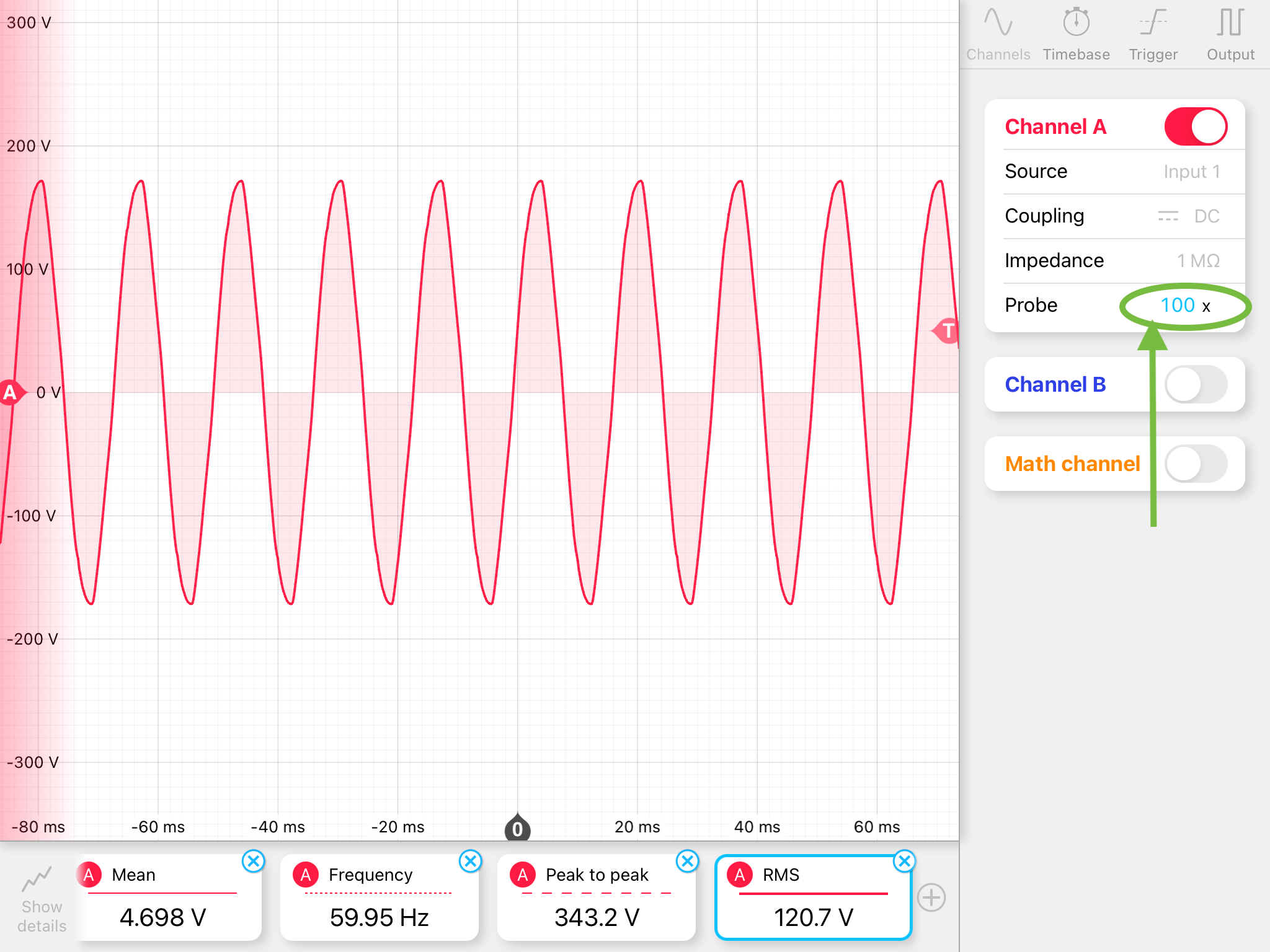Select the Frequency measurement card

coord(380,897)
